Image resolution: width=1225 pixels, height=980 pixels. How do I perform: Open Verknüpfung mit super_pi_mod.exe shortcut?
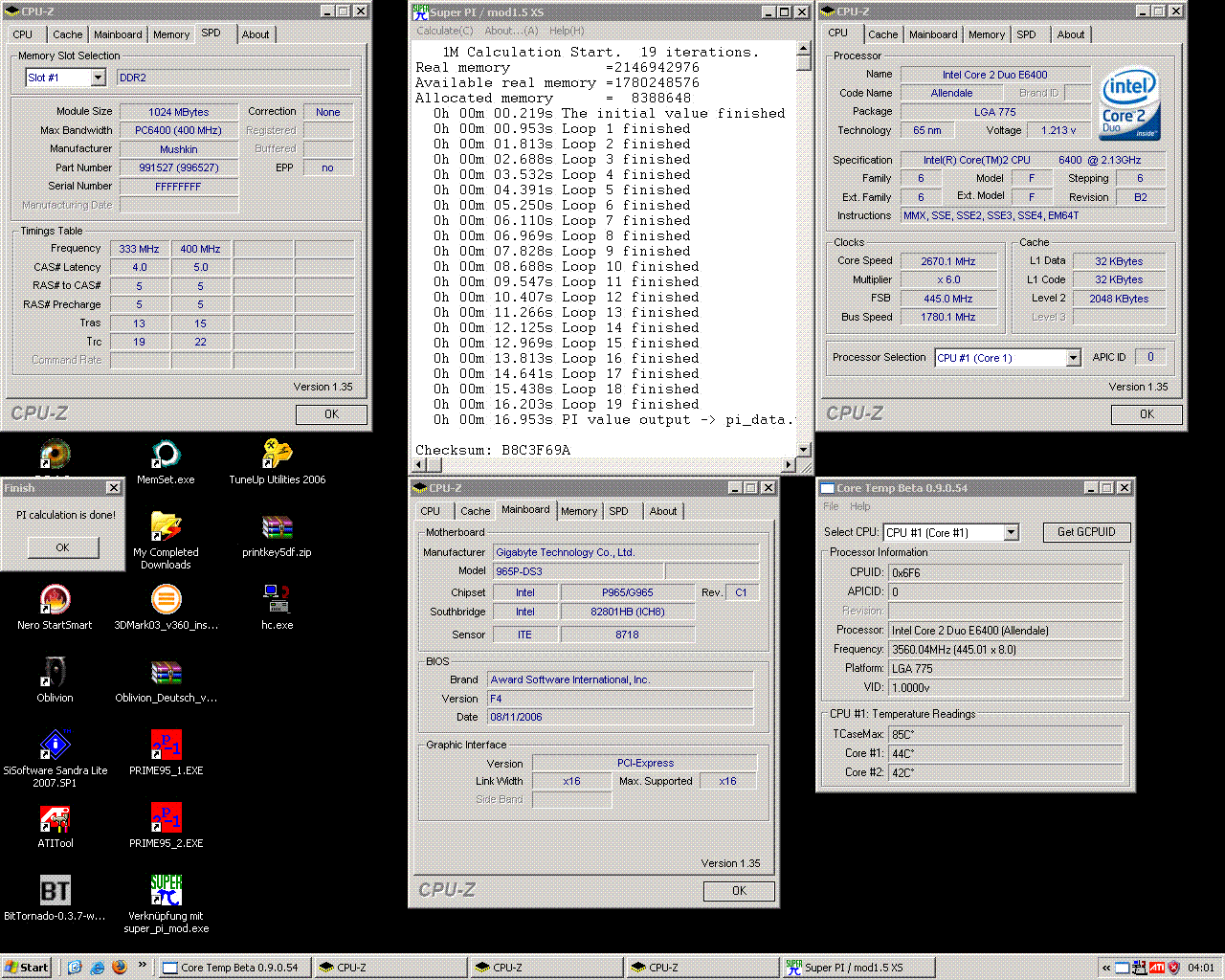166,904
